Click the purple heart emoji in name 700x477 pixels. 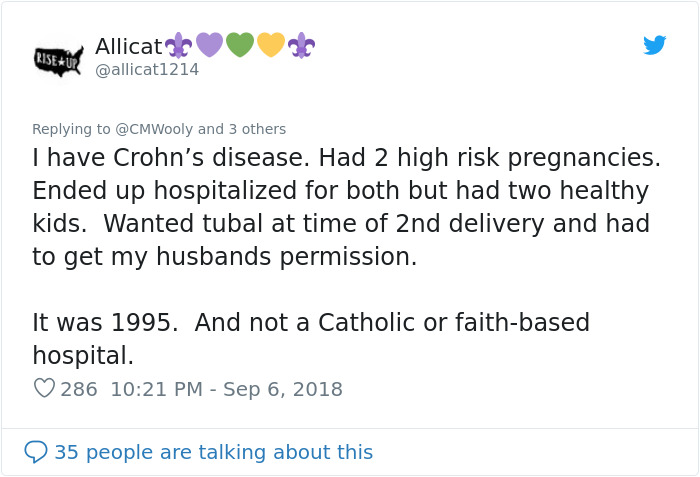tap(209, 45)
